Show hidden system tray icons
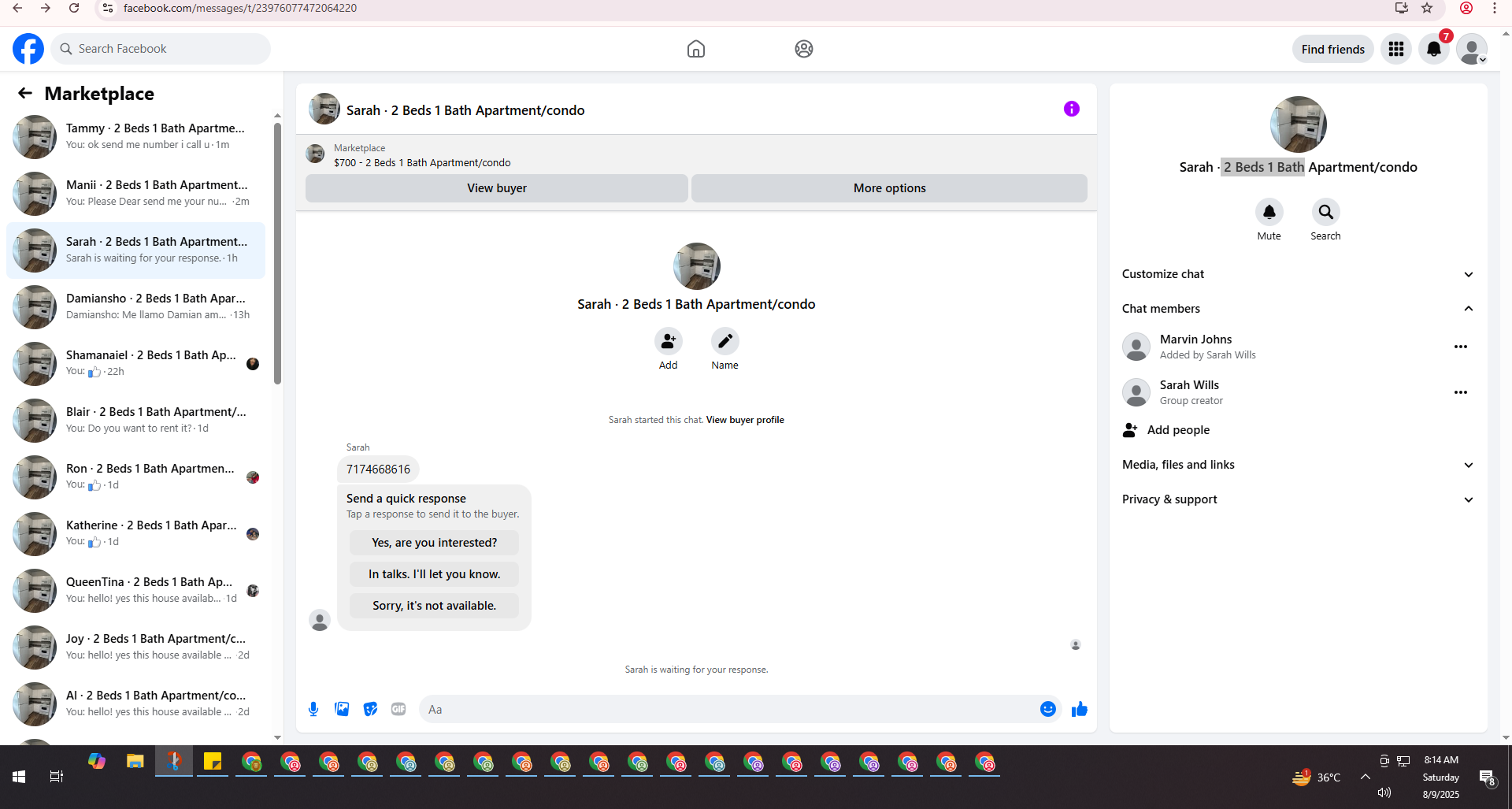1512x809 pixels. click(x=1366, y=777)
